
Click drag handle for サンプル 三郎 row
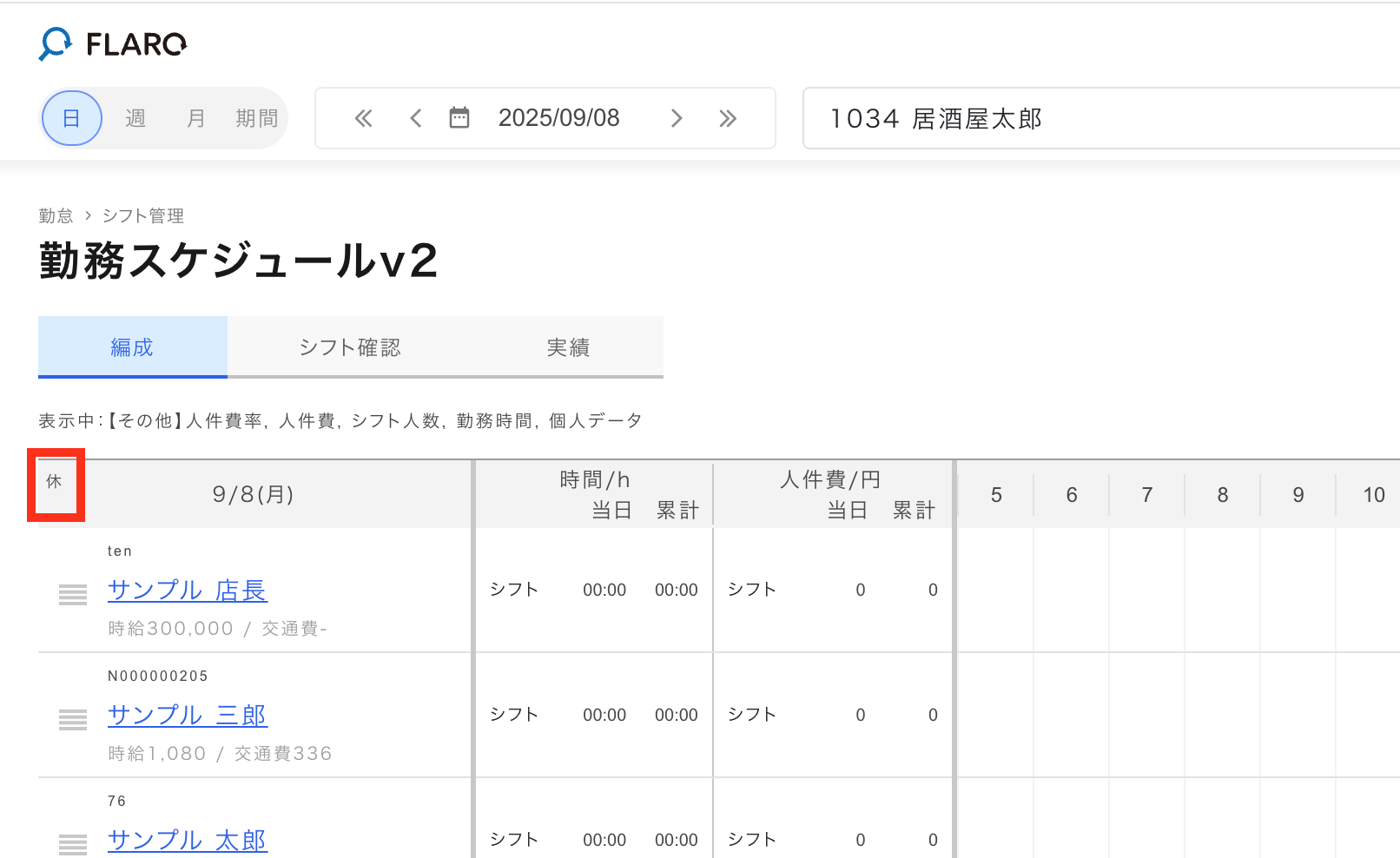click(x=73, y=720)
